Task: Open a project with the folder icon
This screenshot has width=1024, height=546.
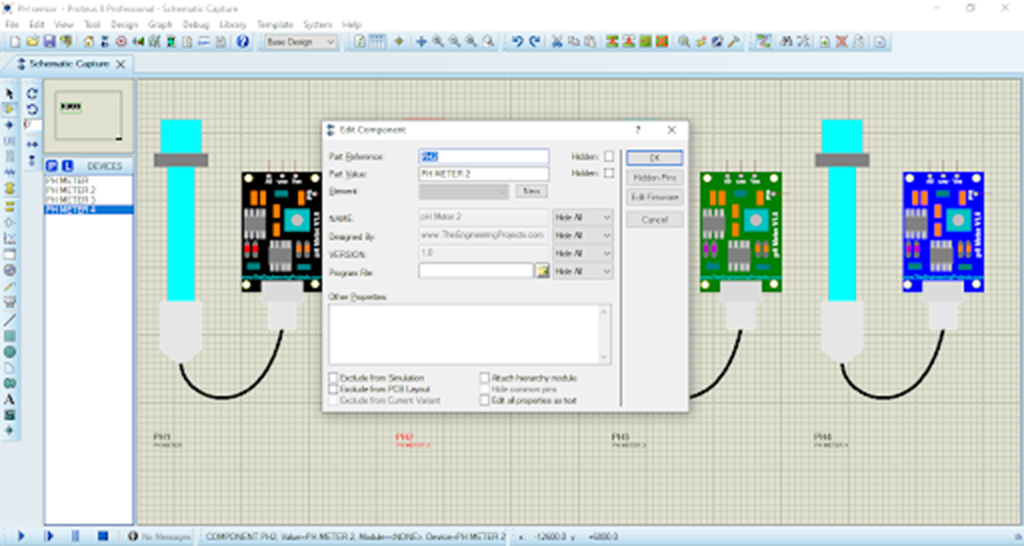Action: [x=32, y=42]
